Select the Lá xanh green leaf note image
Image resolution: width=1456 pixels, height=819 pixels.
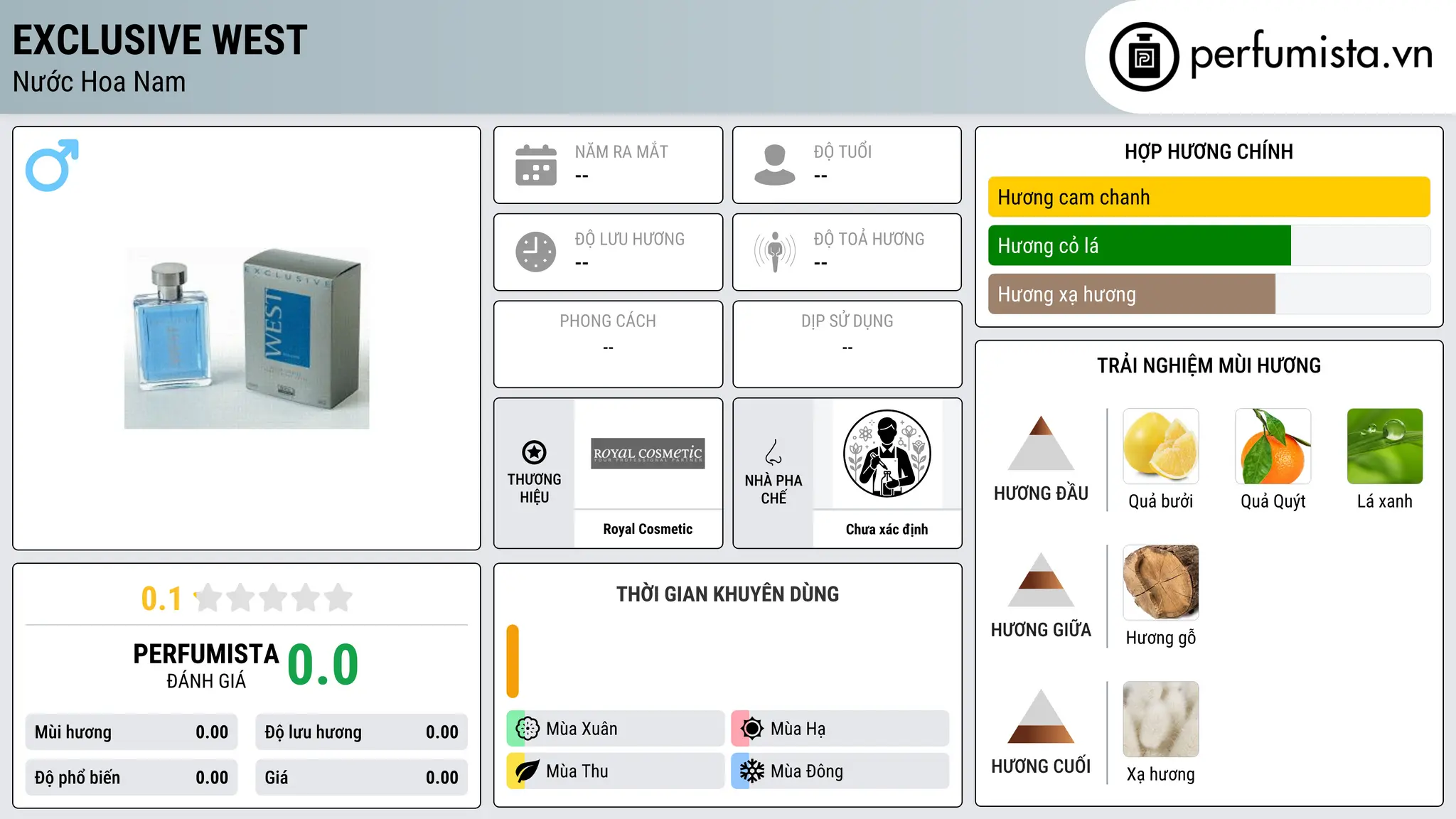(1385, 446)
